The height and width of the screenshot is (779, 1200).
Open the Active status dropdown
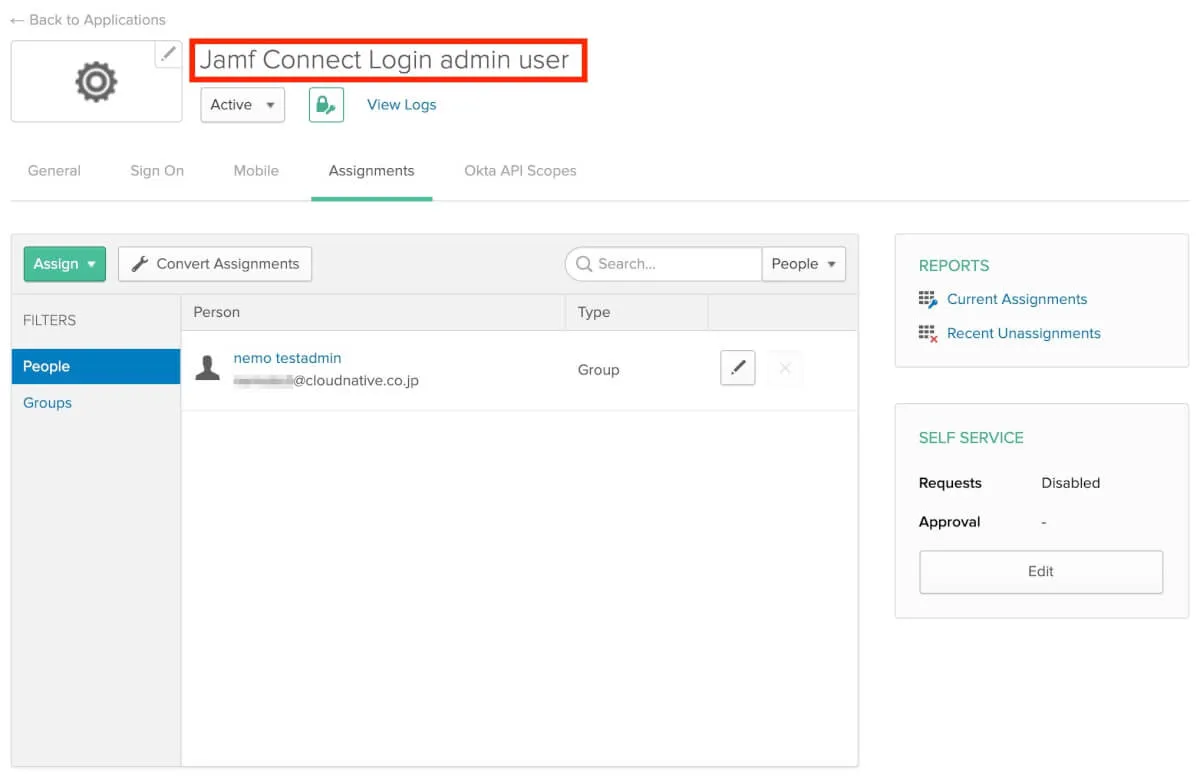242,105
